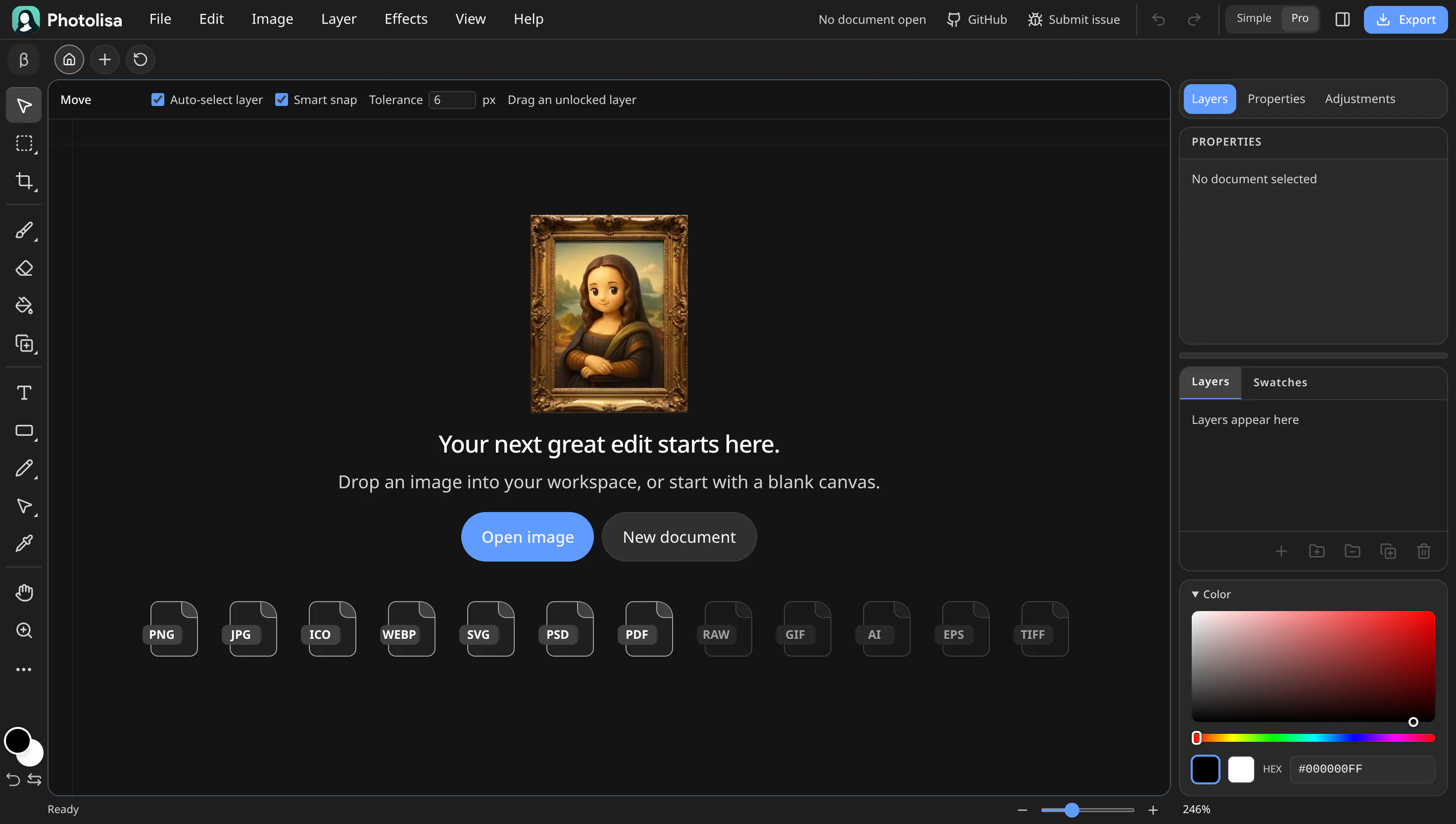Screen dimensions: 1456x824
Task: Click the zoom slider handle
Action: click(1071, 810)
